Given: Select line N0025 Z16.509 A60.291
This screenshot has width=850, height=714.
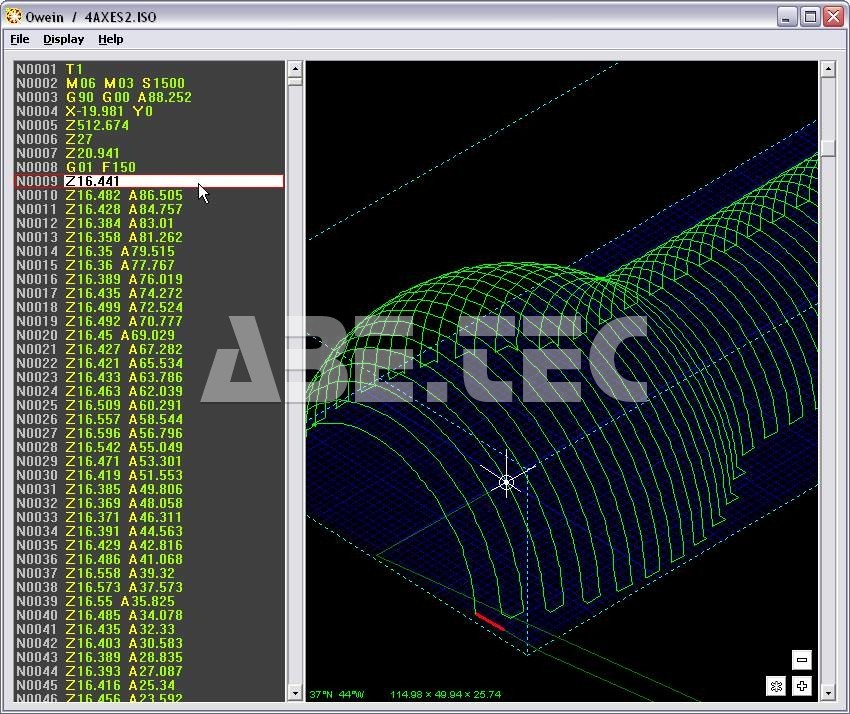Looking at the screenshot, I should pyautogui.click(x=149, y=405).
